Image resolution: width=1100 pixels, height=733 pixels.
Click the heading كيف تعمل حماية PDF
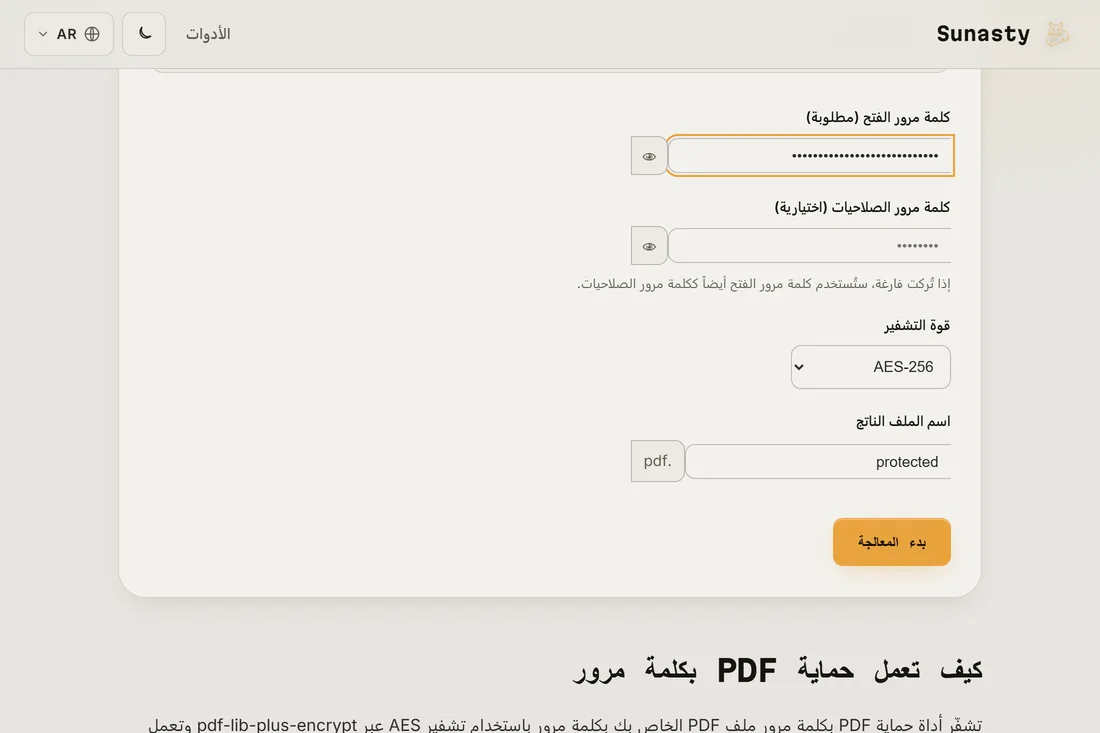coord(778,670)
